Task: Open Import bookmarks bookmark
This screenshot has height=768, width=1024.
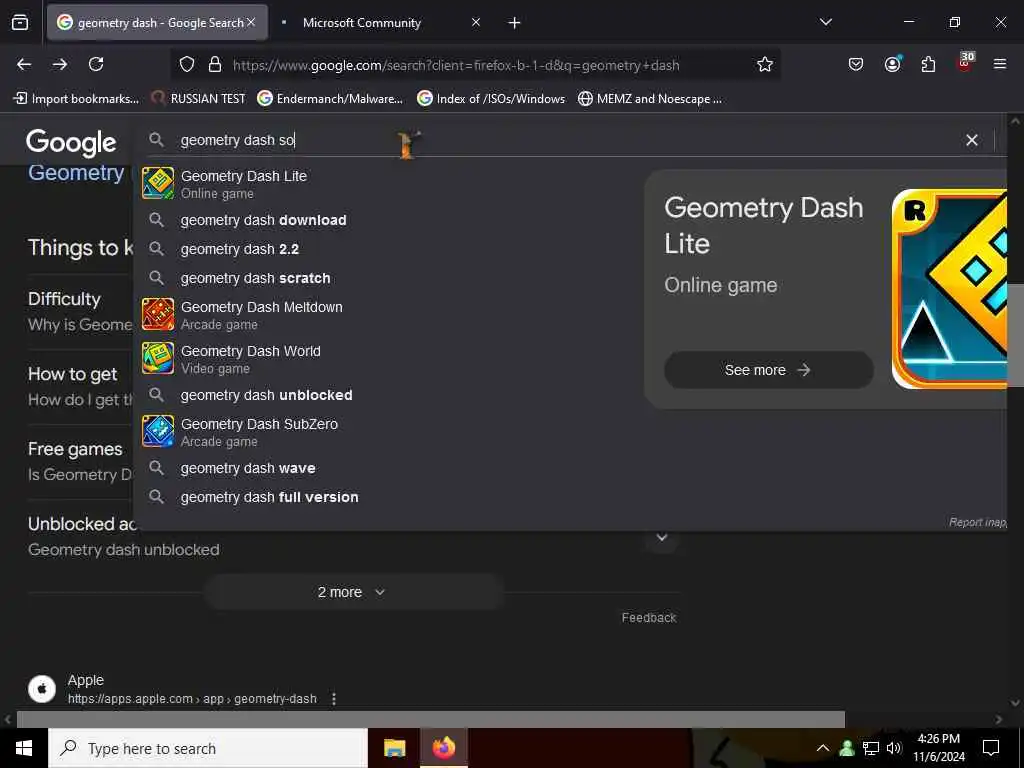Action: point(76,99)
